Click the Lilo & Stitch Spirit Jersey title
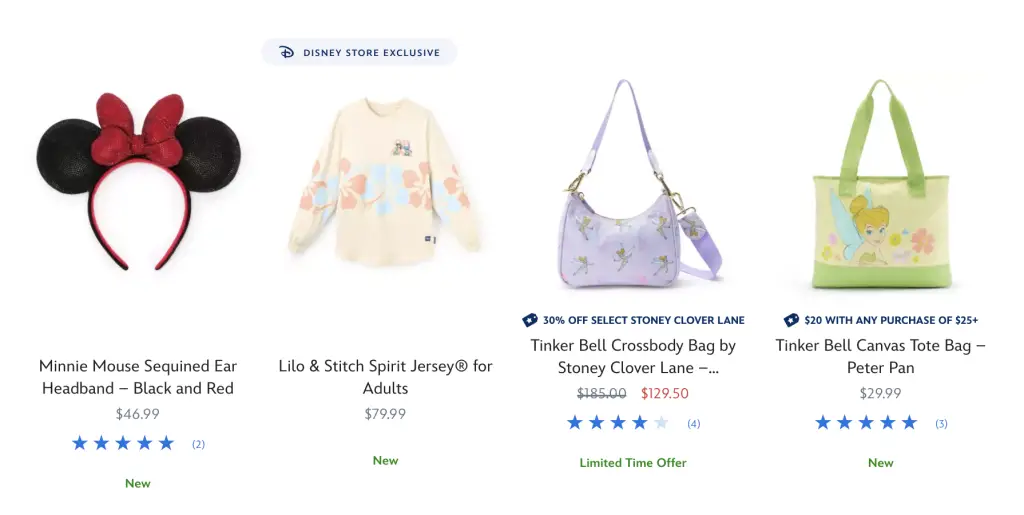 [x=385, y=377]
